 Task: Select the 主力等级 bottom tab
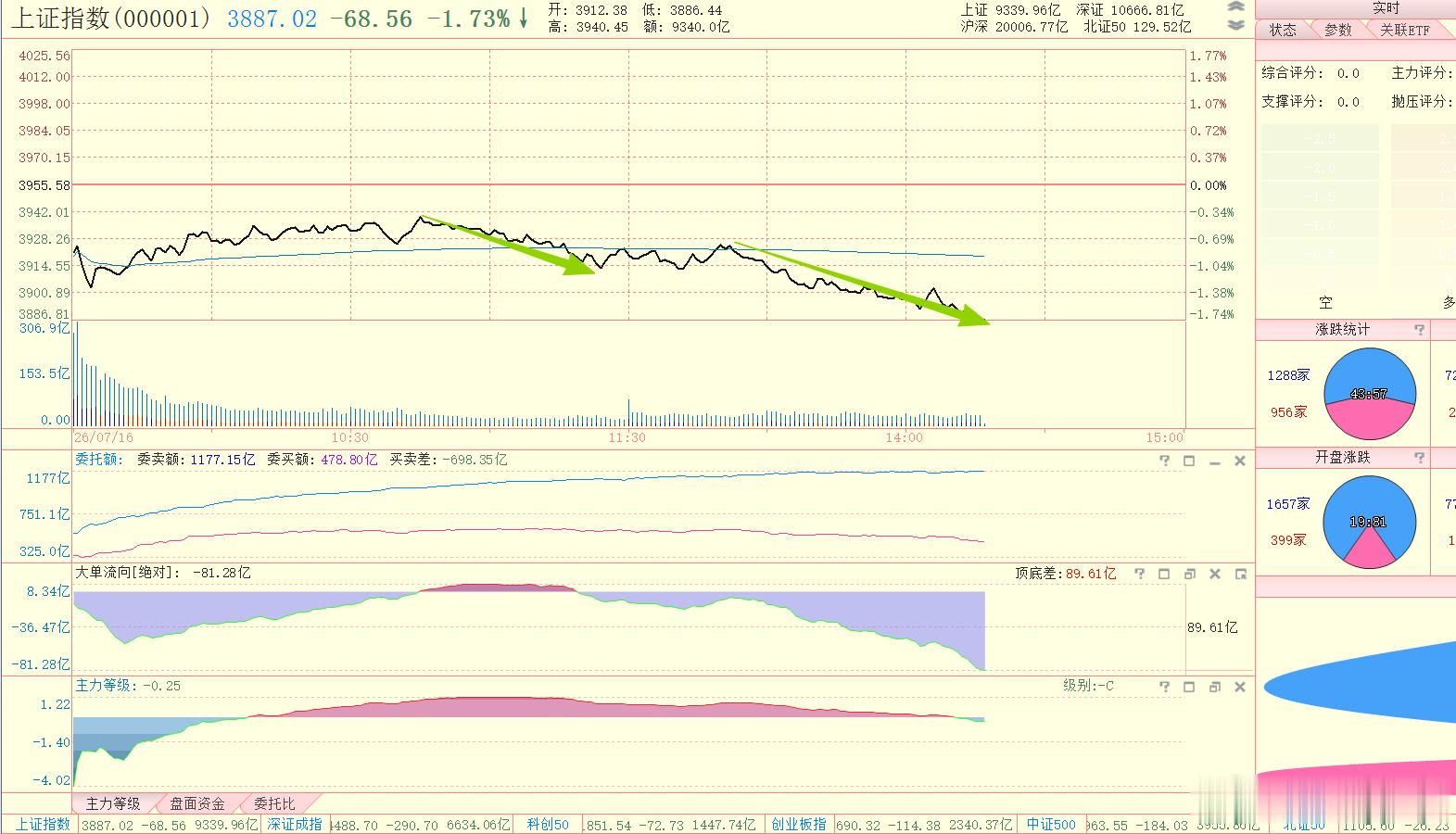(x=113, y=803)
